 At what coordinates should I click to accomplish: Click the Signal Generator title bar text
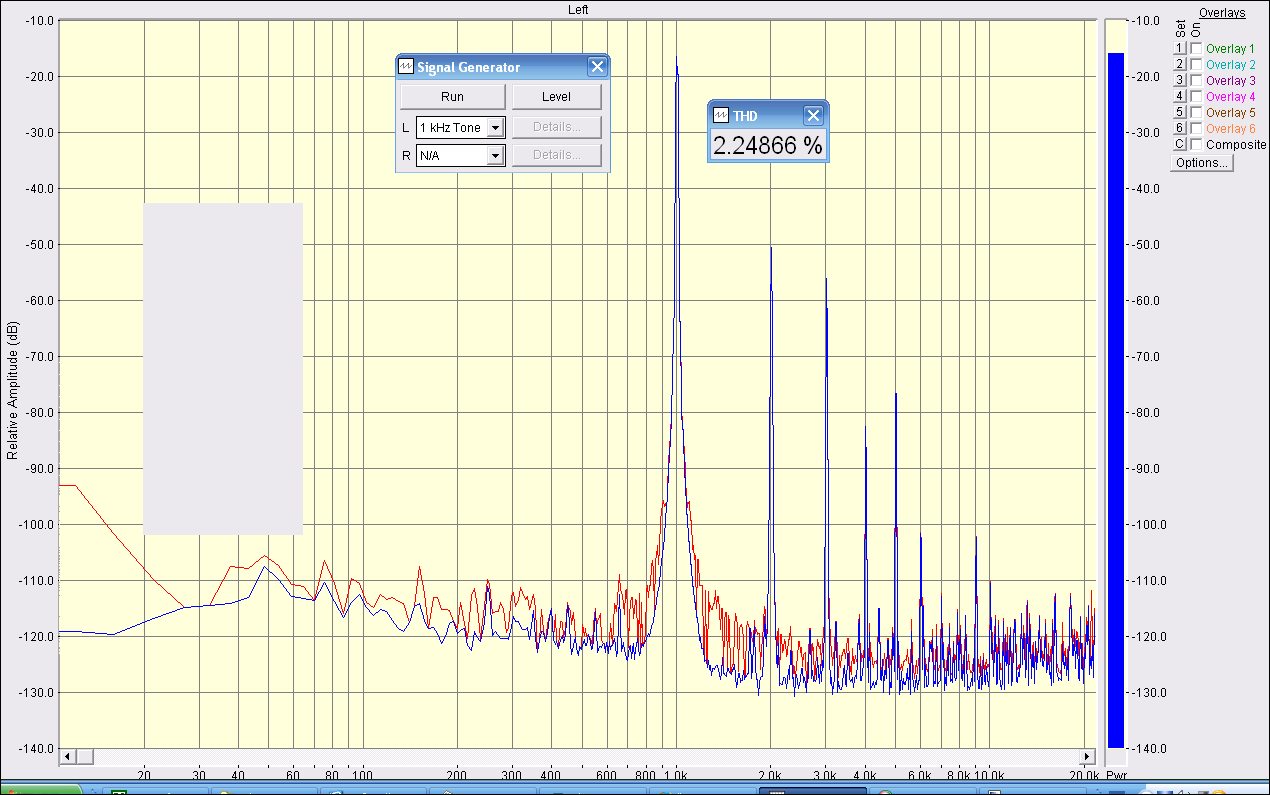(x=468, y=67)
